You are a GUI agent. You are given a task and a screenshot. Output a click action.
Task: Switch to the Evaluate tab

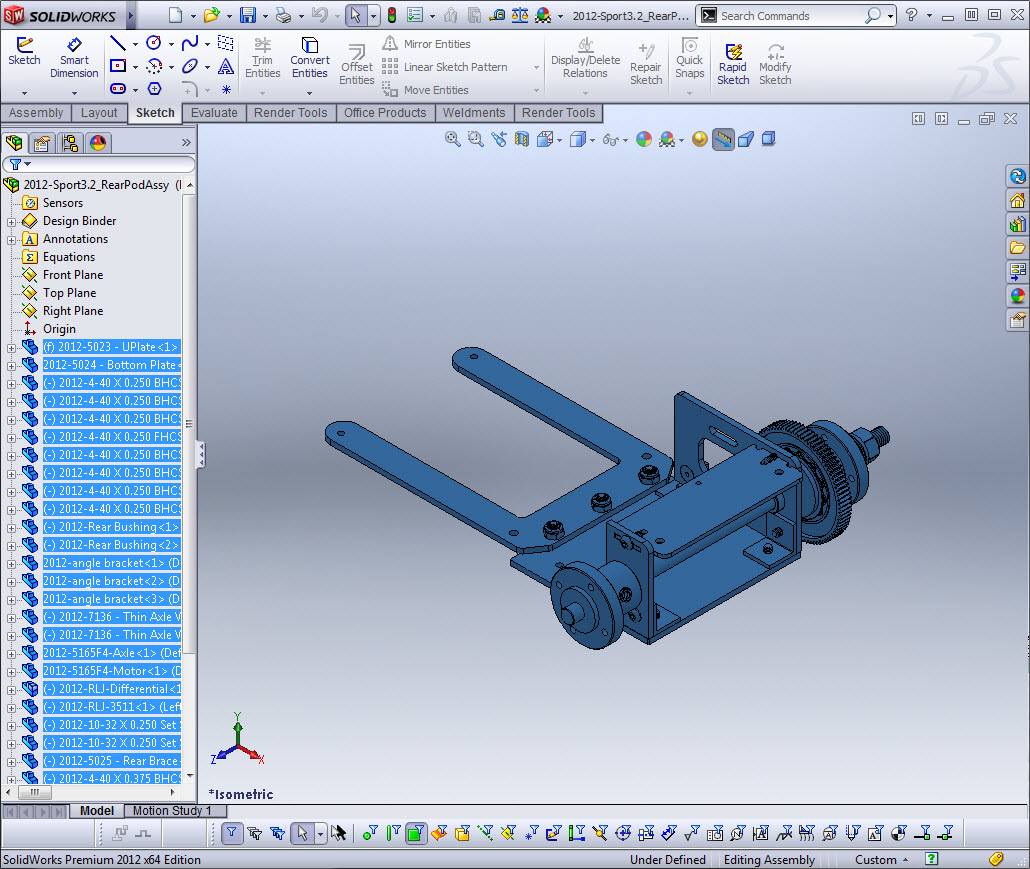click(214, 113)
